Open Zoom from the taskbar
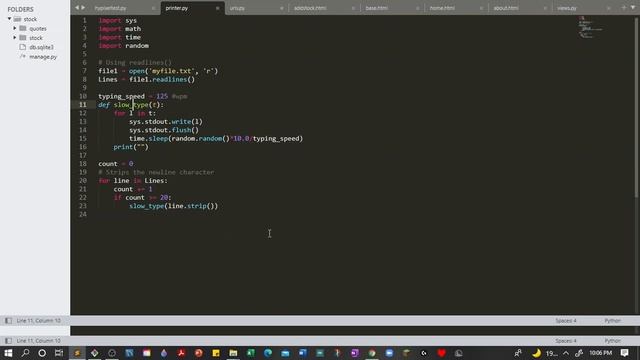This screenshot has height=360, width=640. pos(389,353)
